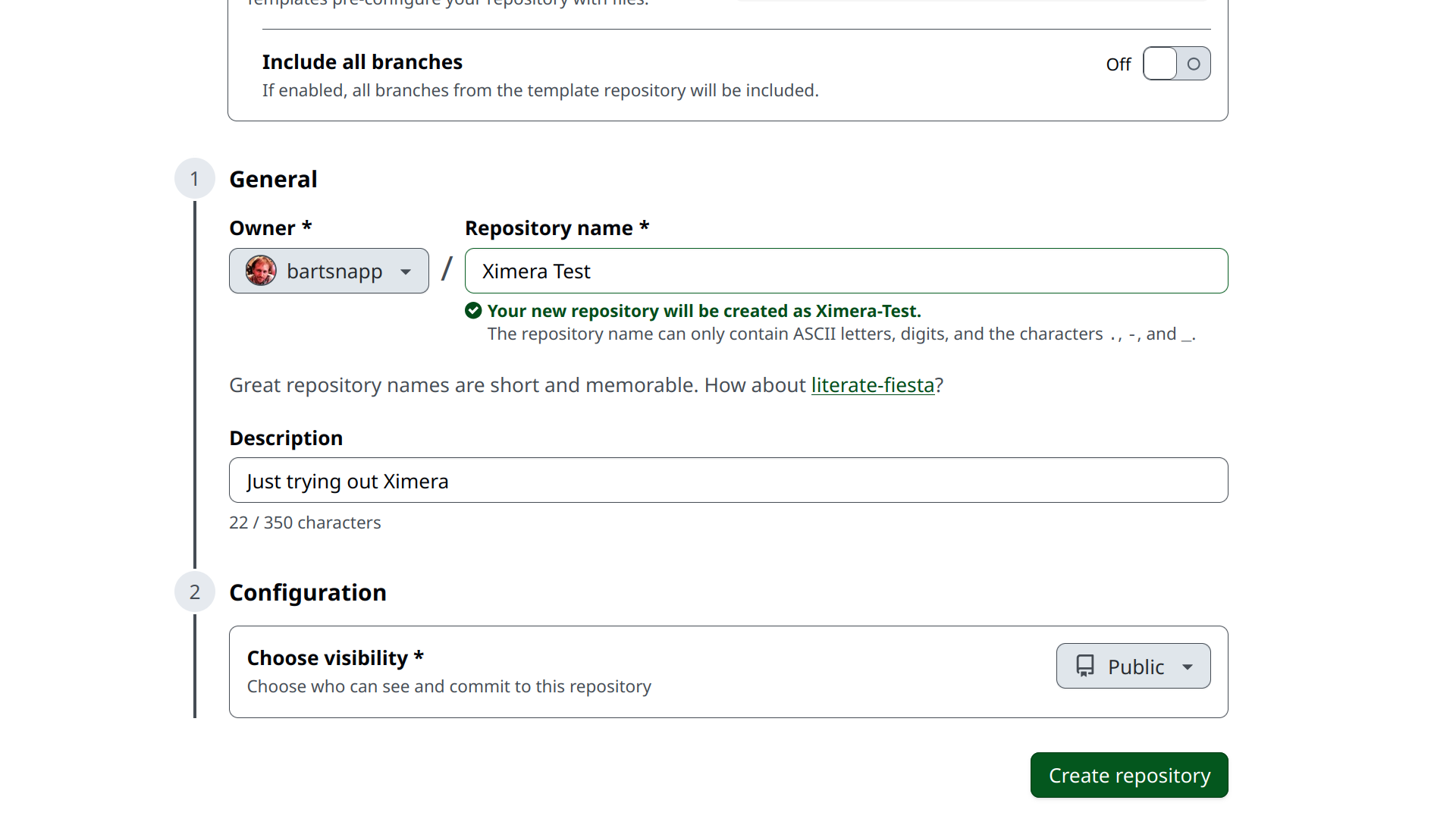Open the Owner dropdown for bartsnapp
Screen dimensions: 1456x819
point(328,271)
